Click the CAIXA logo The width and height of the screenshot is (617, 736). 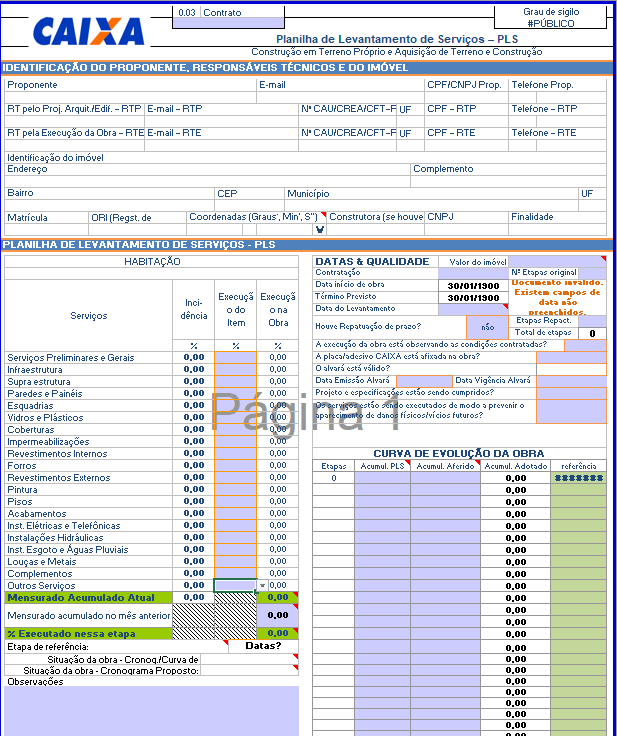(88, 31)
